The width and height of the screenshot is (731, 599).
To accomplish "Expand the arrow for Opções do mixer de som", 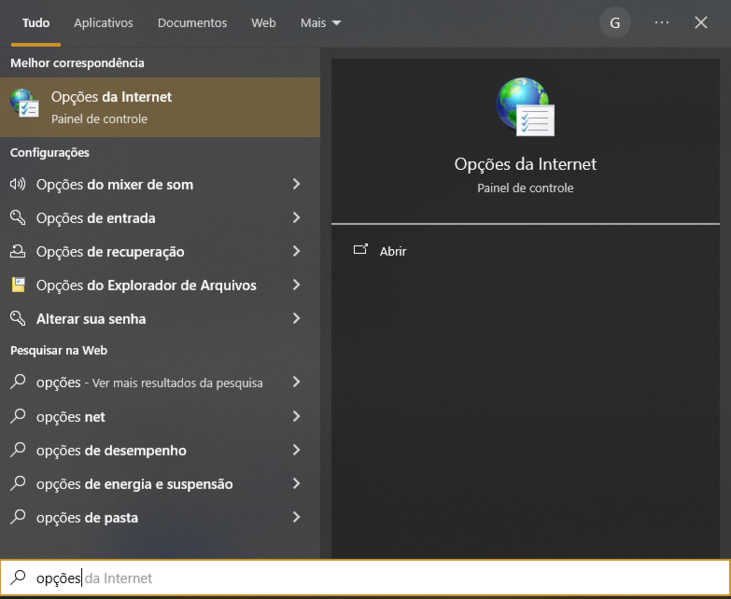I will click(x=297, y=184).
